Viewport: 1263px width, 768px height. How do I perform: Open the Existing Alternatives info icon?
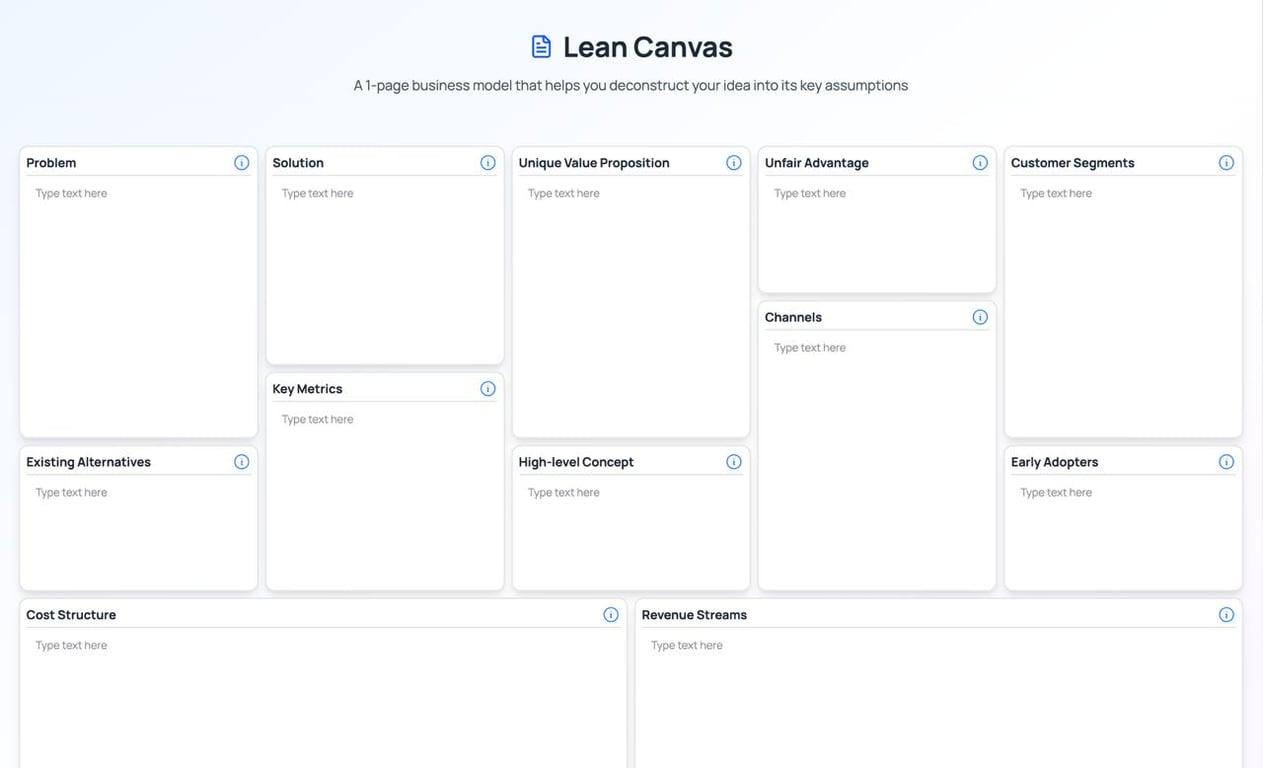click(241, 460)
